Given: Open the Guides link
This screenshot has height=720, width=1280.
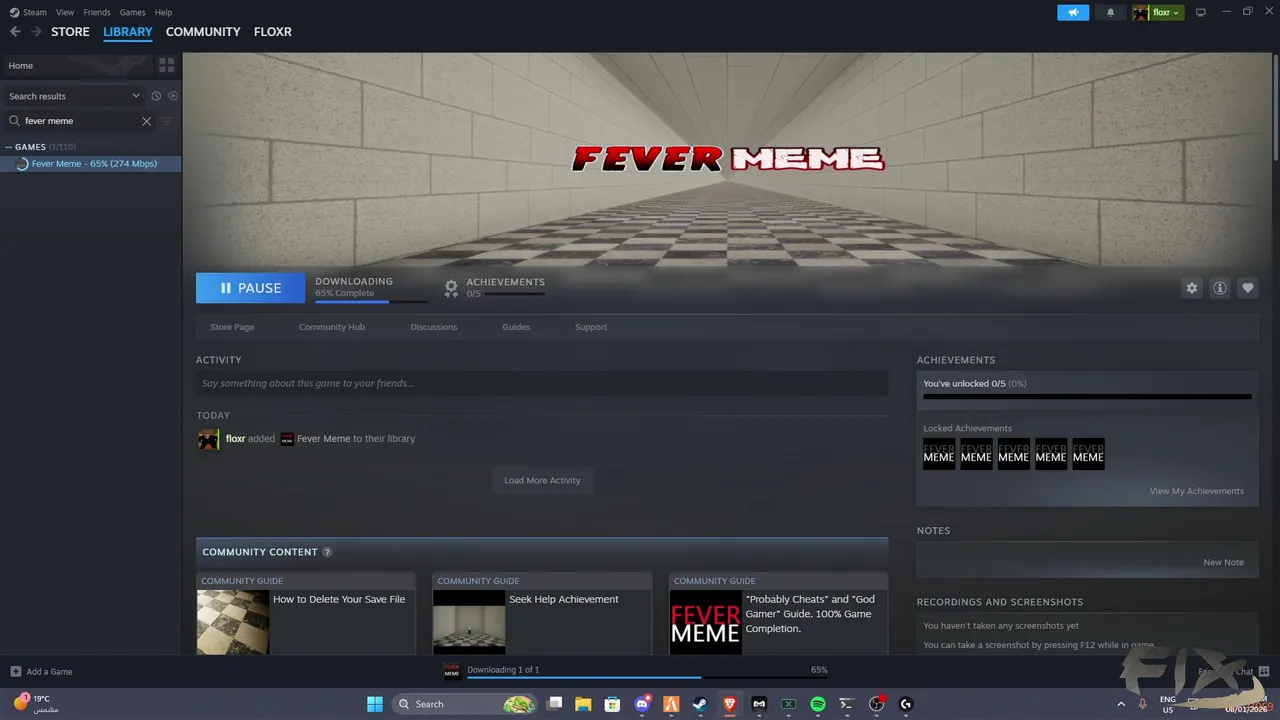Looking at the screenshot, I should (516, 327).
